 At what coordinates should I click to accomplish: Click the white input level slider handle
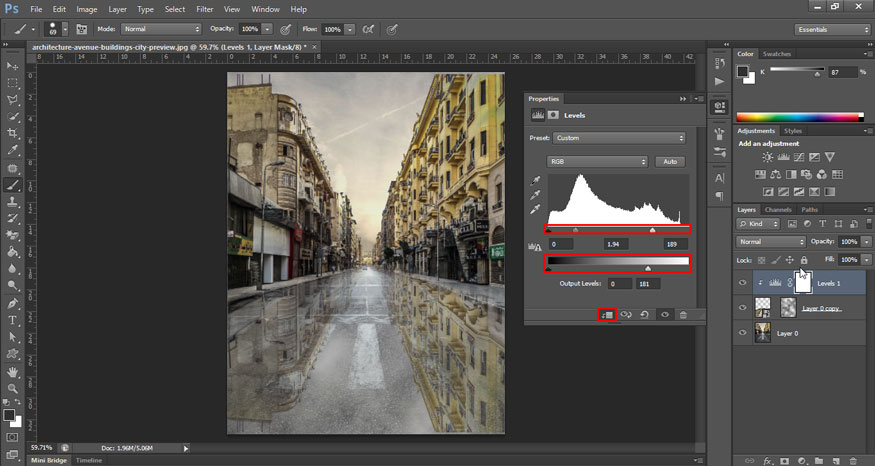652,229
